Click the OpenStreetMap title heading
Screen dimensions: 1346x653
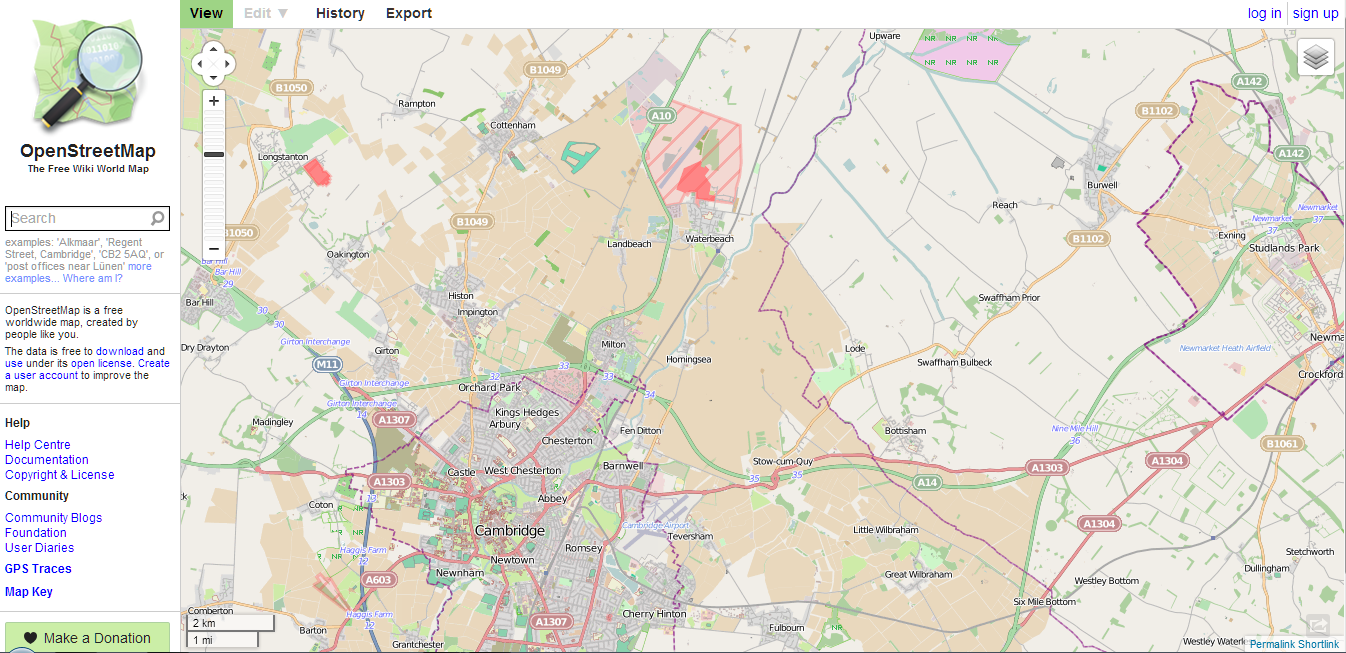coord(88,152)
